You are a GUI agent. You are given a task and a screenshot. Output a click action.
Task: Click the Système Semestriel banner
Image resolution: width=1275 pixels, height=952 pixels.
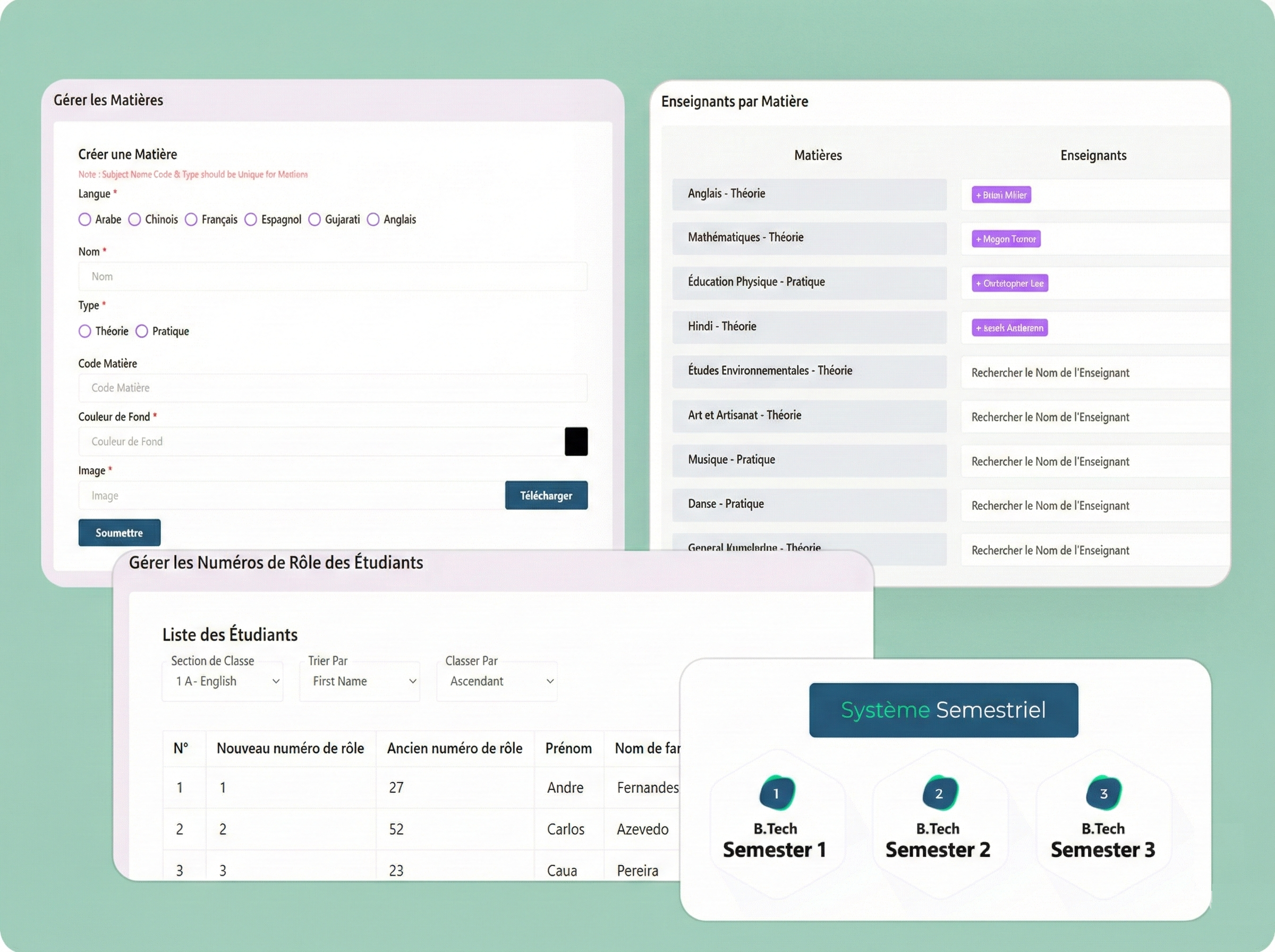943,710
